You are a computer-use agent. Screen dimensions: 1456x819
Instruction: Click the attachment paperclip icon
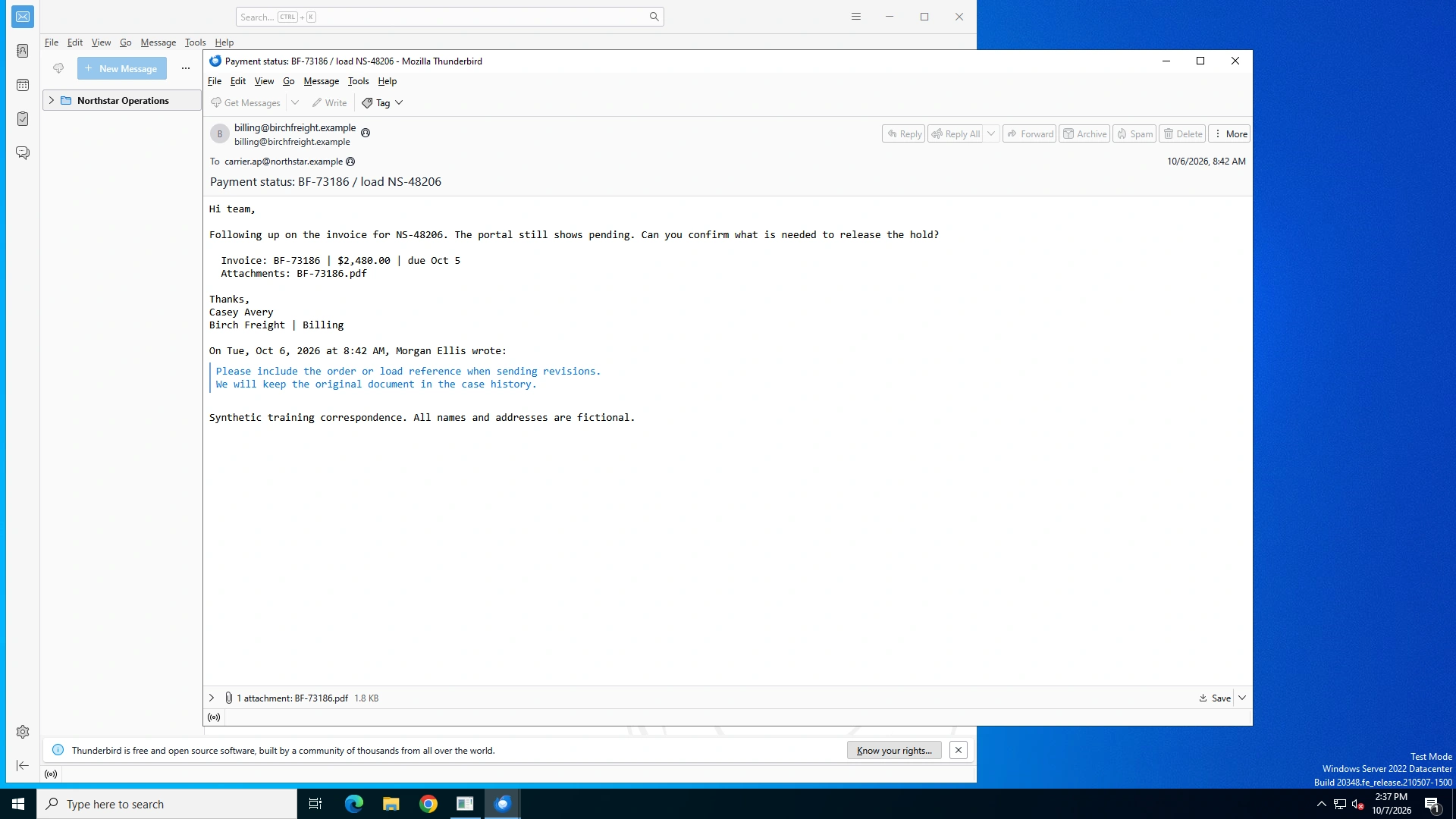pos(229,698)
